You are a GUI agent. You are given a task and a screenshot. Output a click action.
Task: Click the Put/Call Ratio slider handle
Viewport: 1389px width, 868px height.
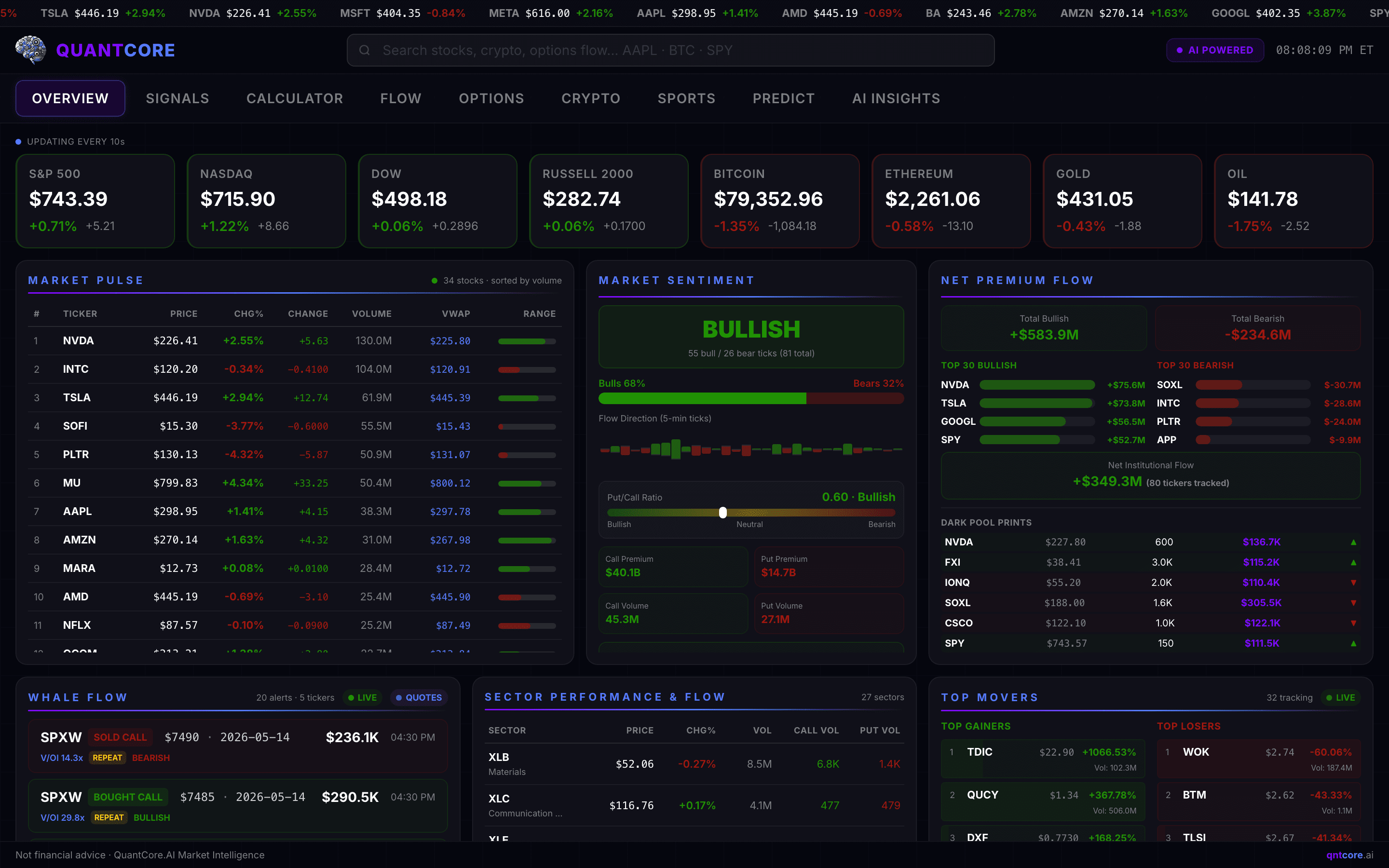coord(722,512)
